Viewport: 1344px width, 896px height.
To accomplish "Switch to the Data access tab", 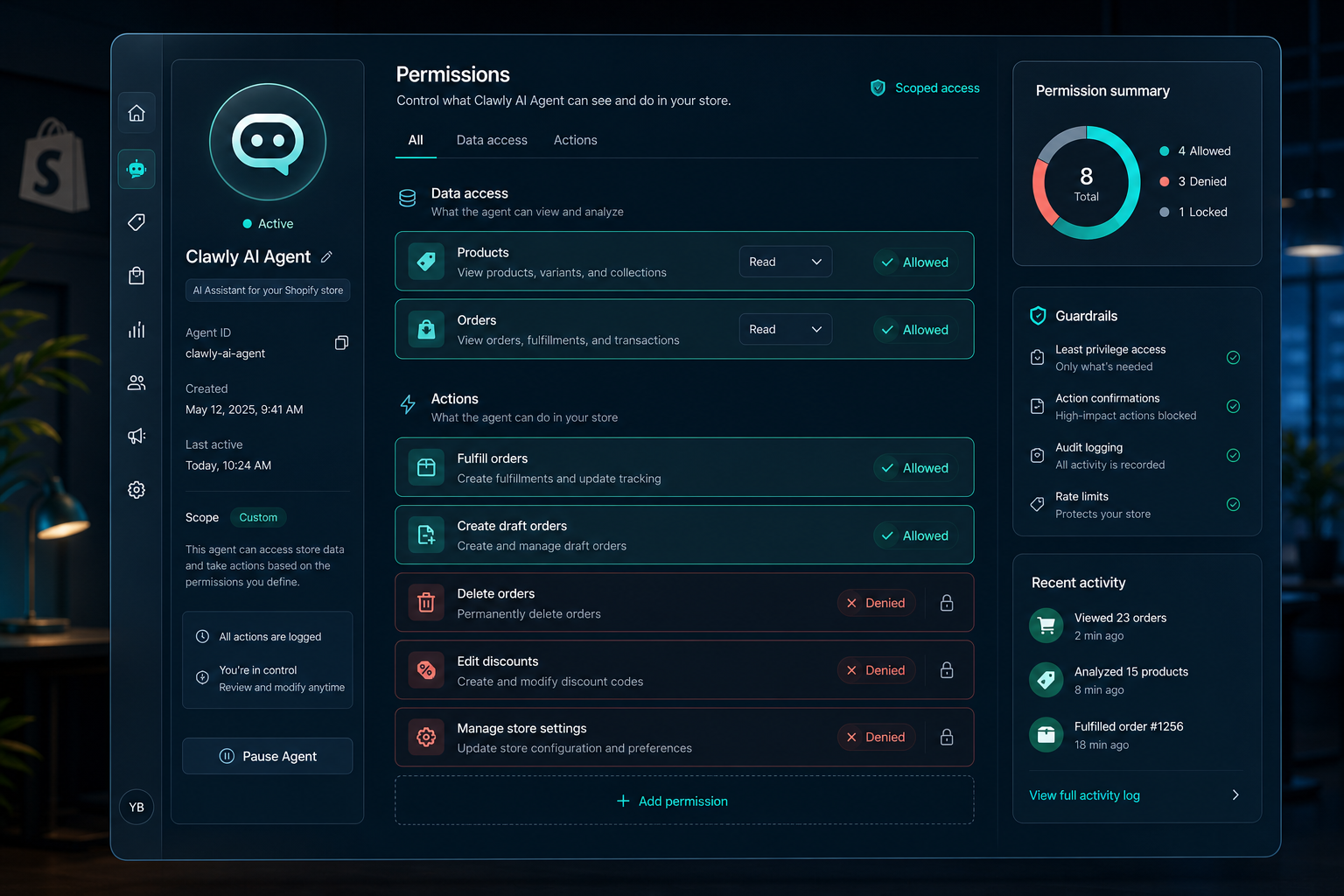I will 492,140.
